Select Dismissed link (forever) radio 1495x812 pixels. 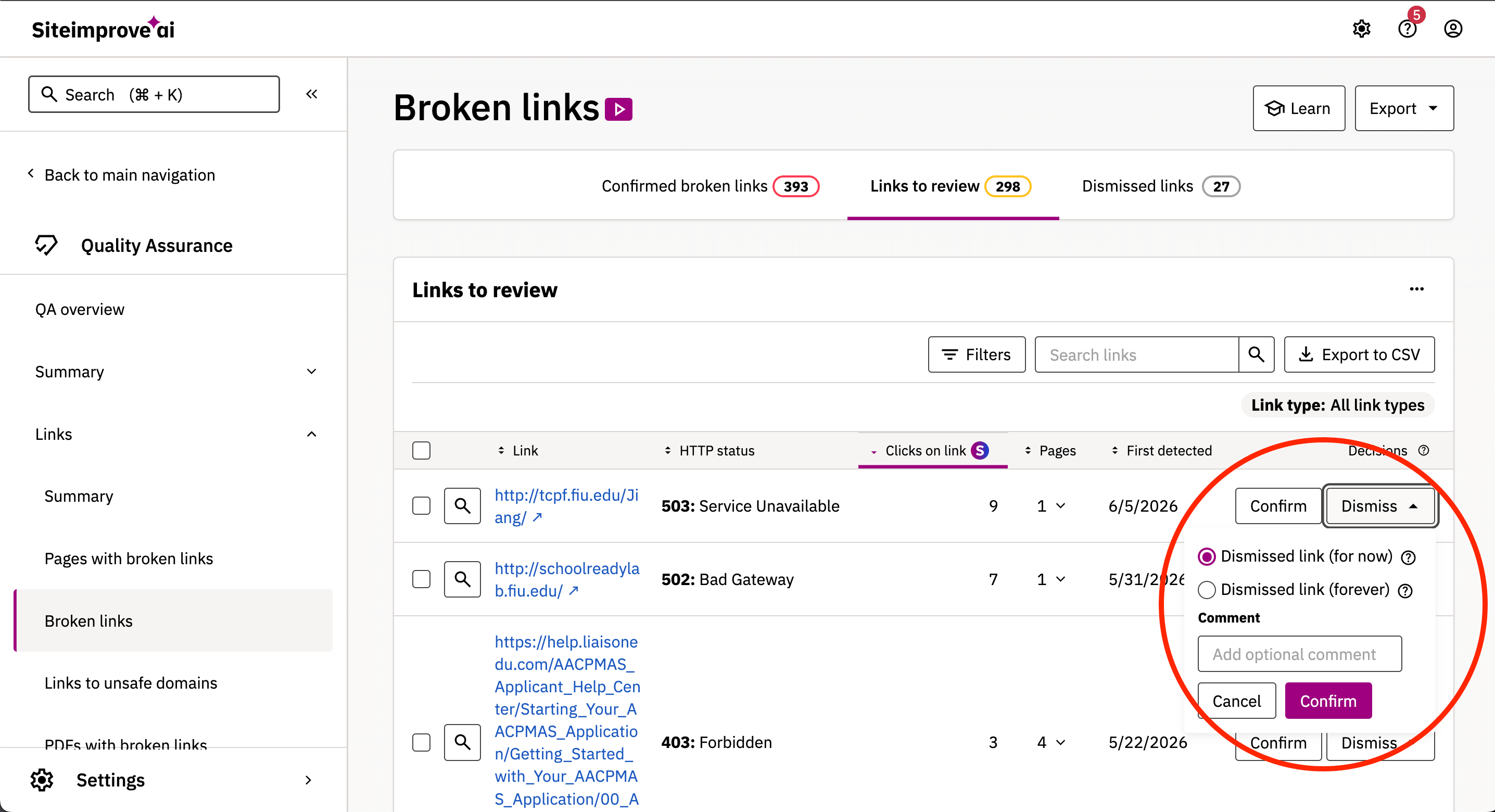[x=1207, y=590]
